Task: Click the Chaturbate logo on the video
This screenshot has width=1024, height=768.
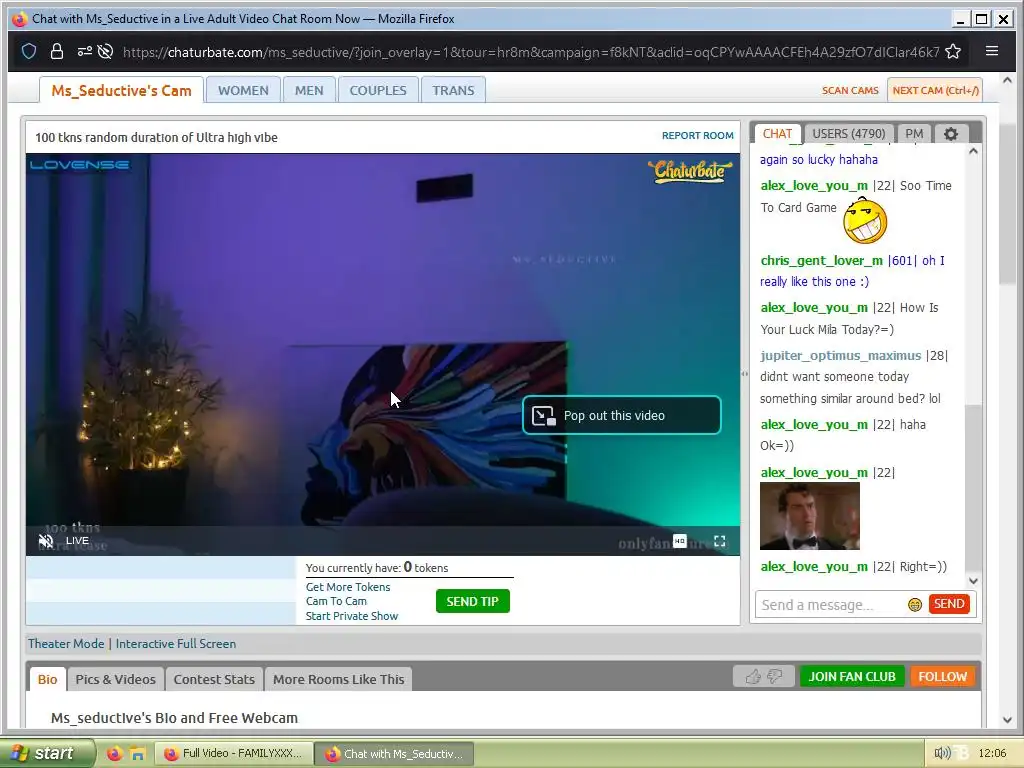Action: tap(690, 171)
